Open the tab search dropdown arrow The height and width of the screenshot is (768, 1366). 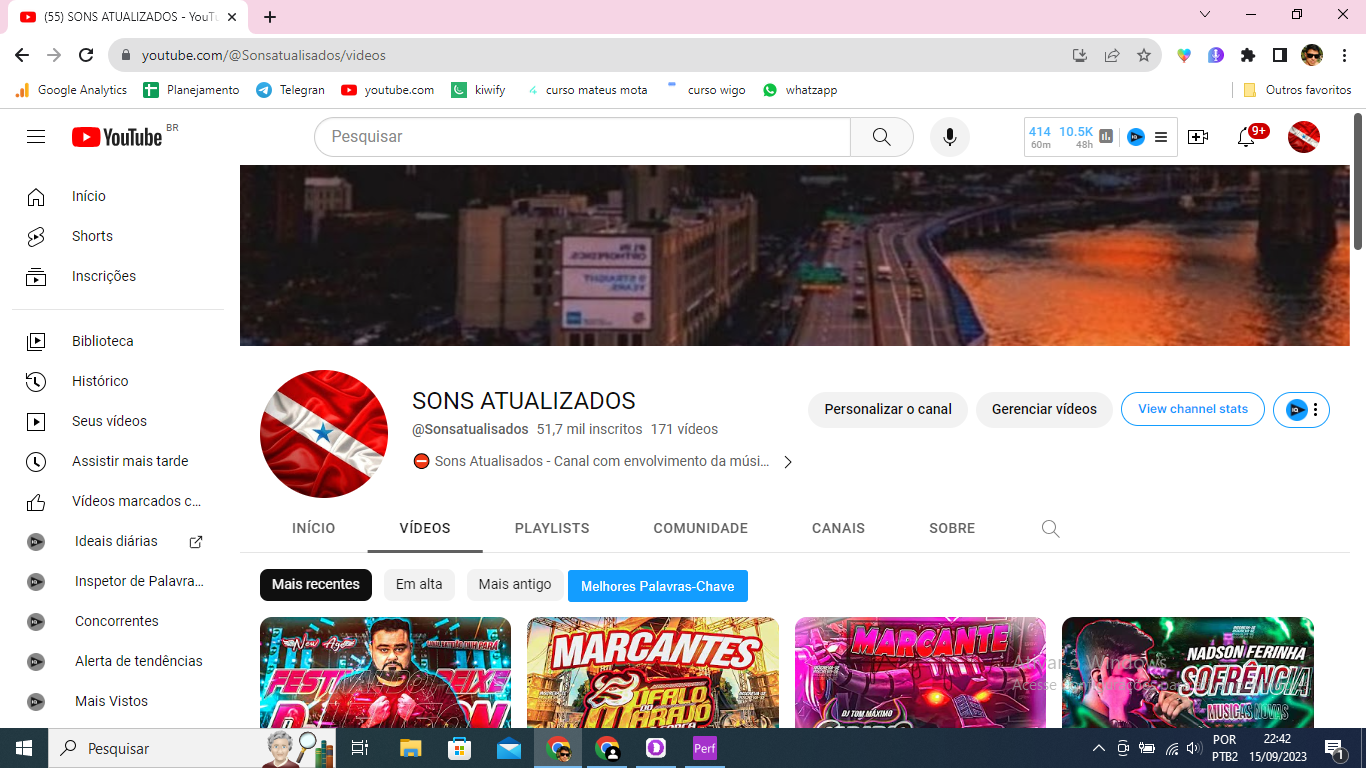(1205, 14)
